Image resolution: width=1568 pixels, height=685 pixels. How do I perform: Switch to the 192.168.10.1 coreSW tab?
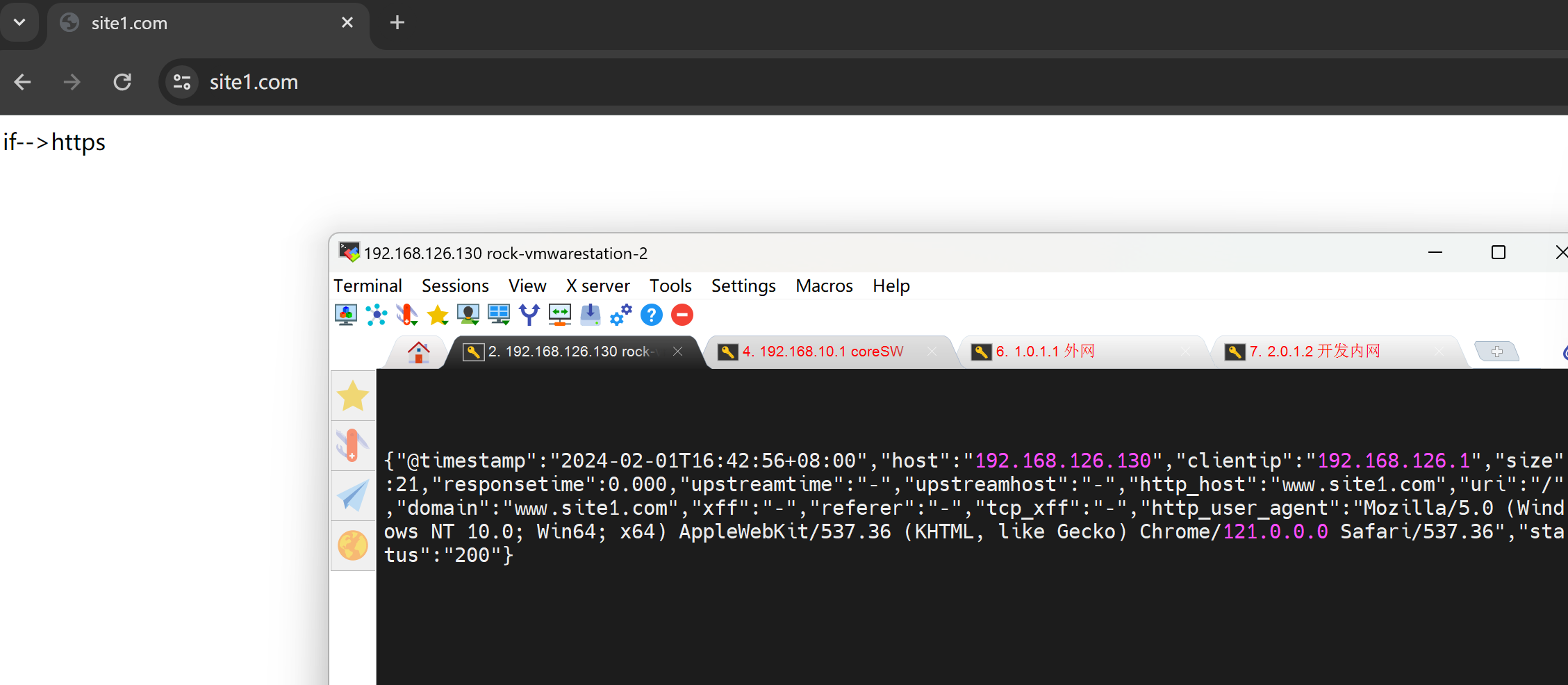pyautogui.click(x=823, y=352)
